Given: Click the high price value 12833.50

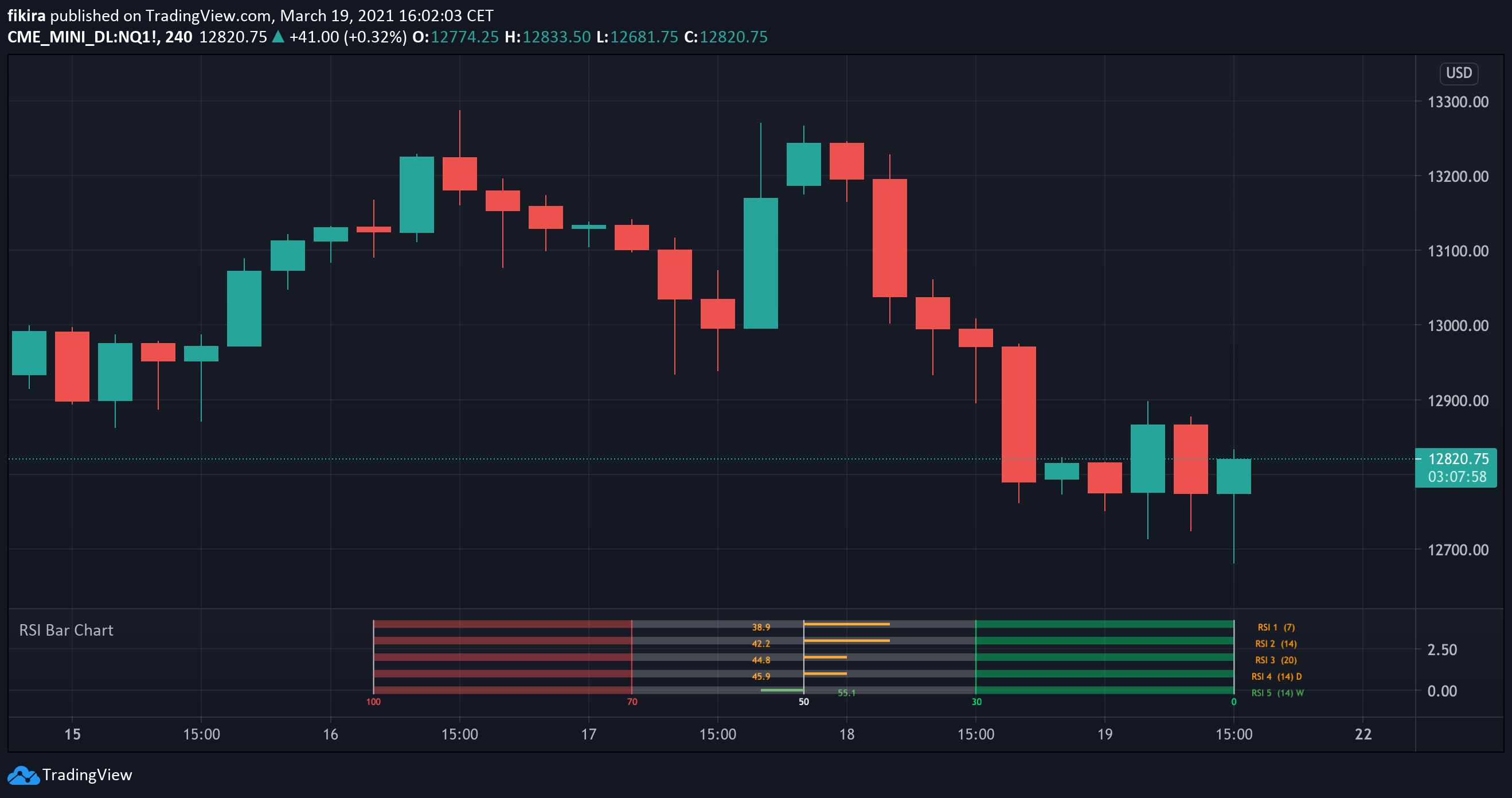Looking at the screenshot, I should point(556,37).
